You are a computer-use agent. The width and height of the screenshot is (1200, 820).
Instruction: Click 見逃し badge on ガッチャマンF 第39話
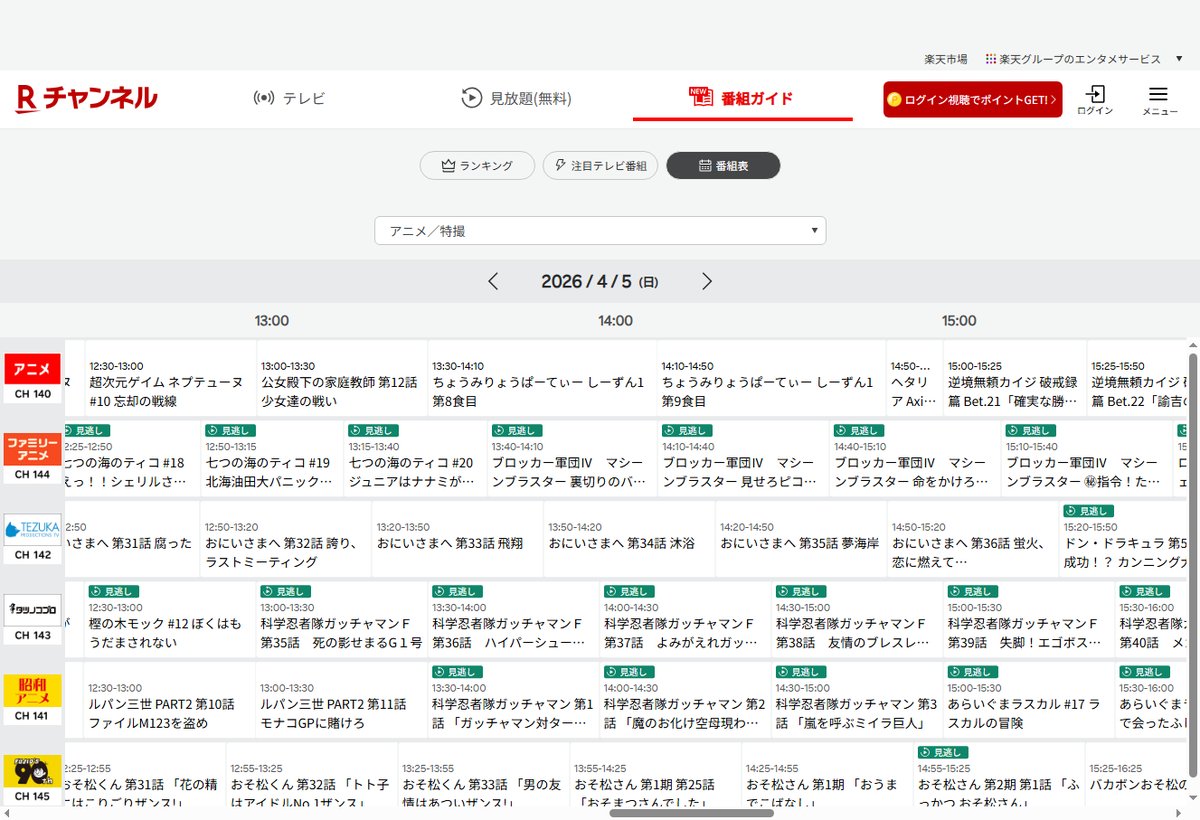973,591
